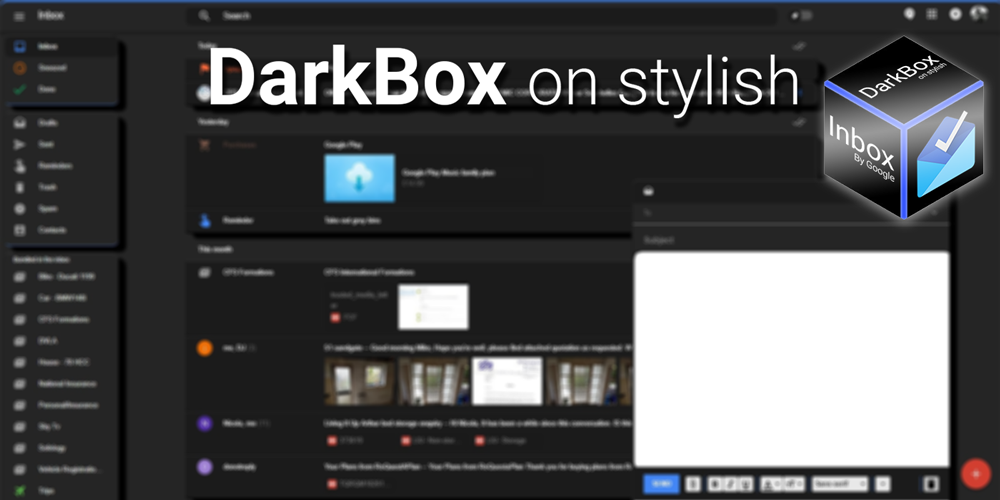This screenshot has height=500, width=1000.
Task: Open the Snoozed folder
Action: pos(62,68)
